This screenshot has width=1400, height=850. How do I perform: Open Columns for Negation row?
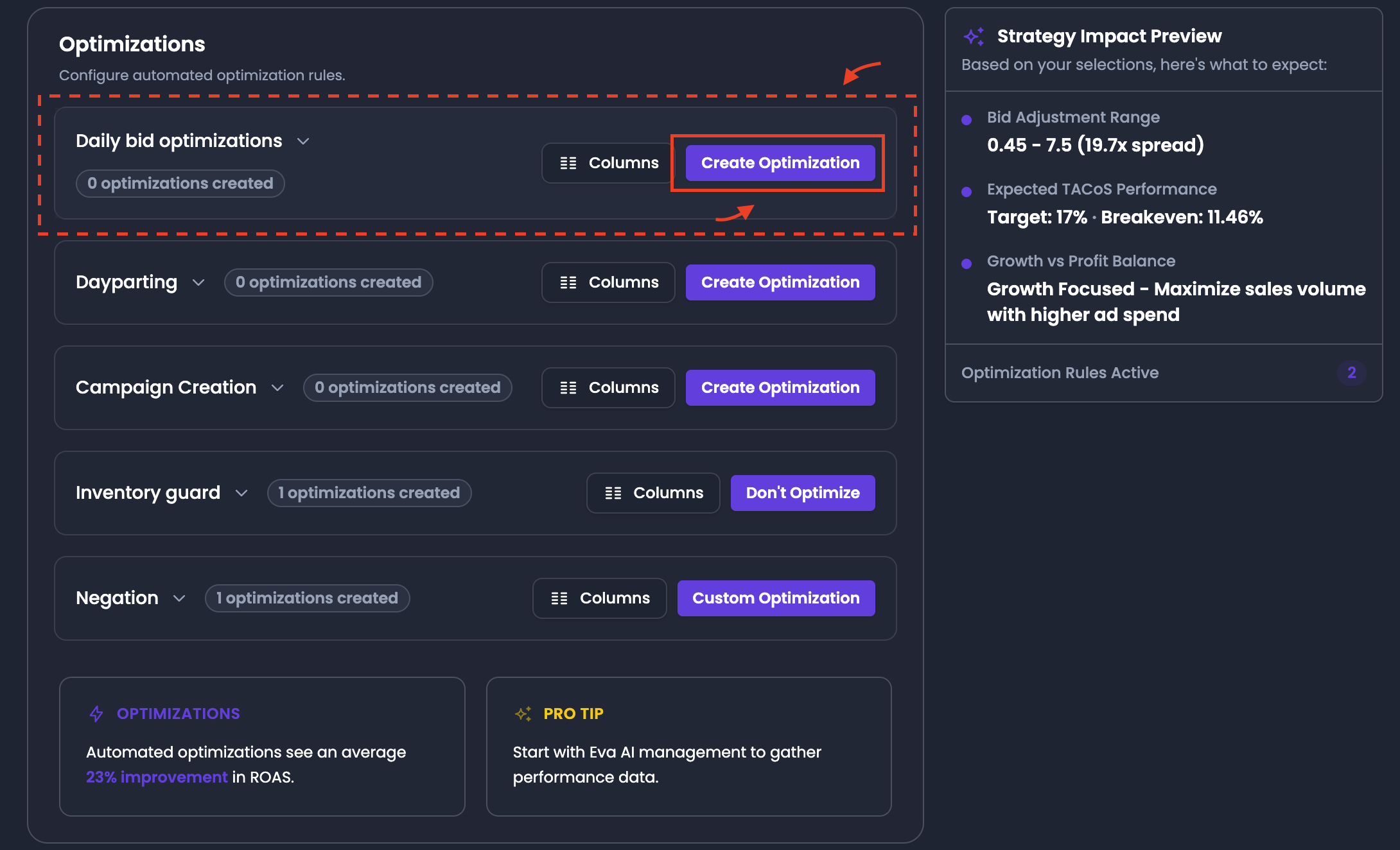pyautogui.click(x=600, y=598)
